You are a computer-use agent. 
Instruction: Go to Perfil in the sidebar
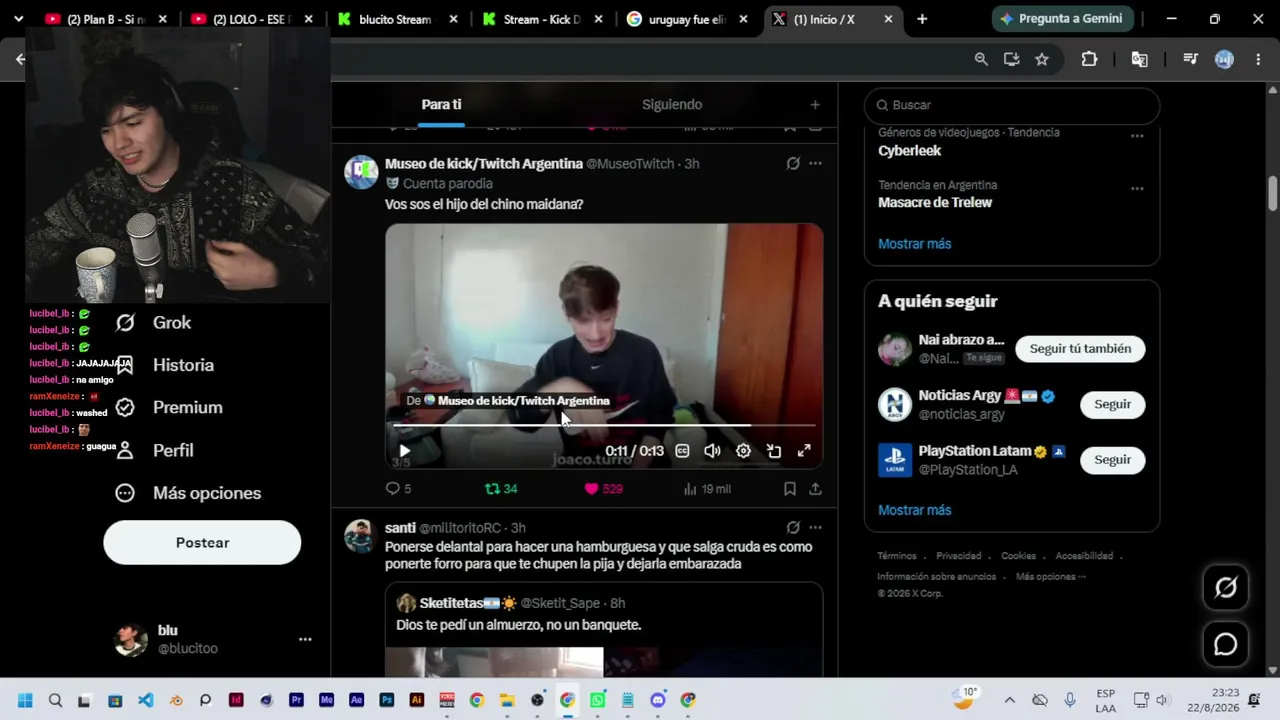(154, 451)
